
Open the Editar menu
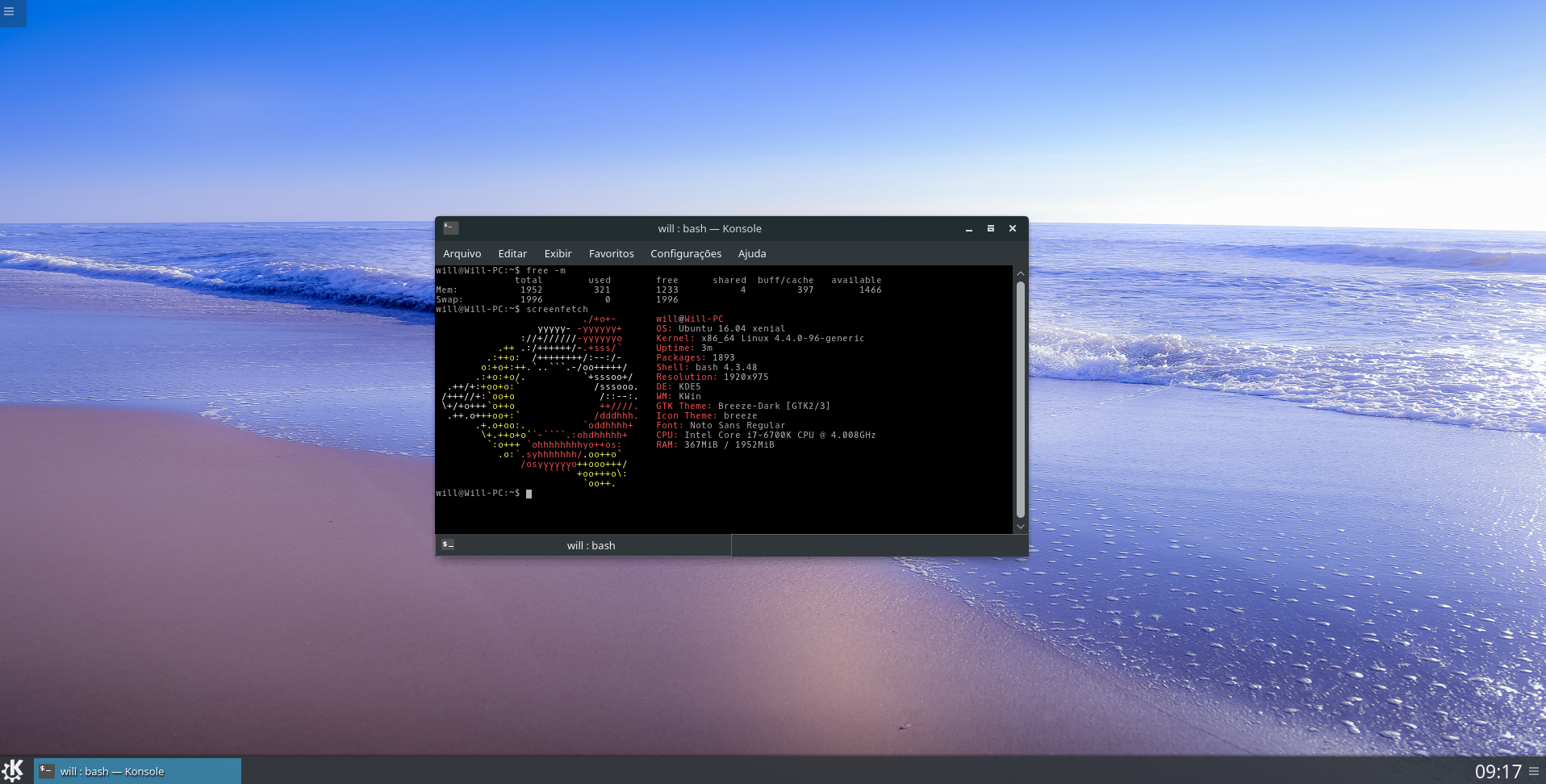tap(512, 253)
